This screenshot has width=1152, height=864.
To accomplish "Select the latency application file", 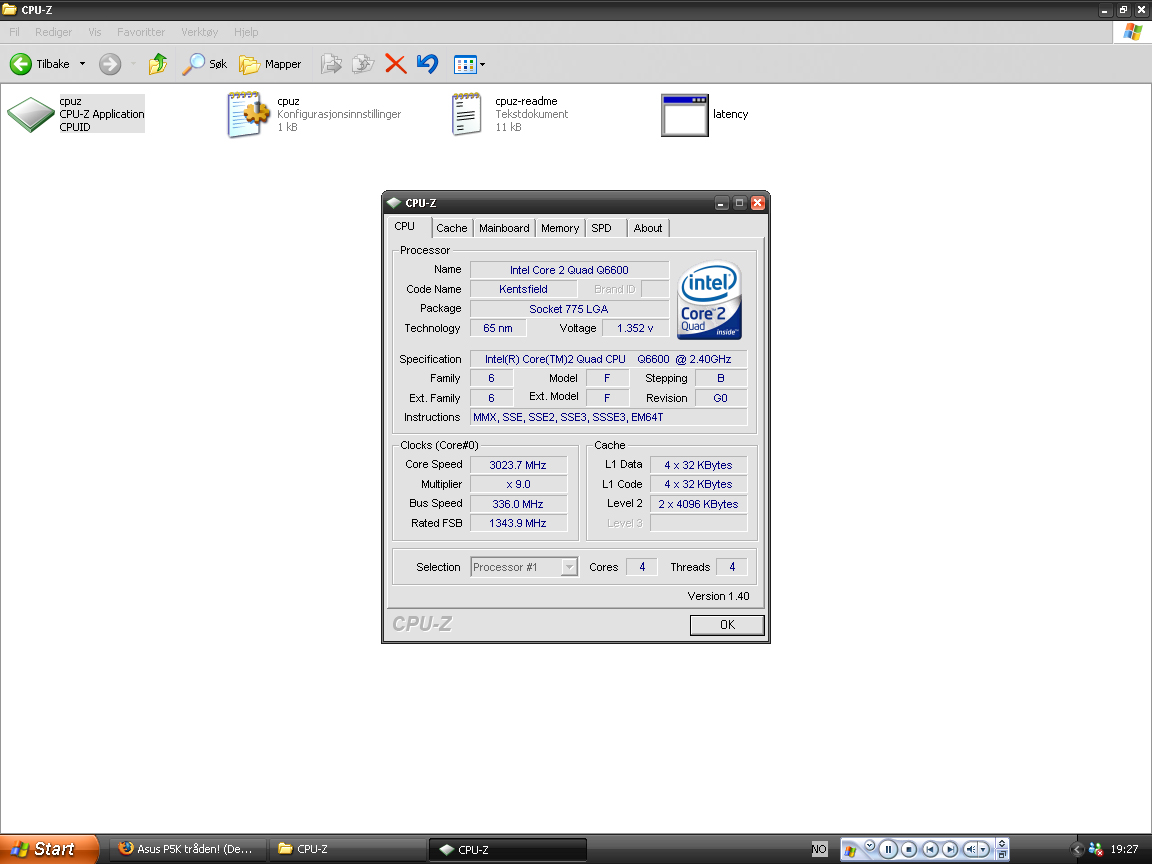I will tap(704, 115).
